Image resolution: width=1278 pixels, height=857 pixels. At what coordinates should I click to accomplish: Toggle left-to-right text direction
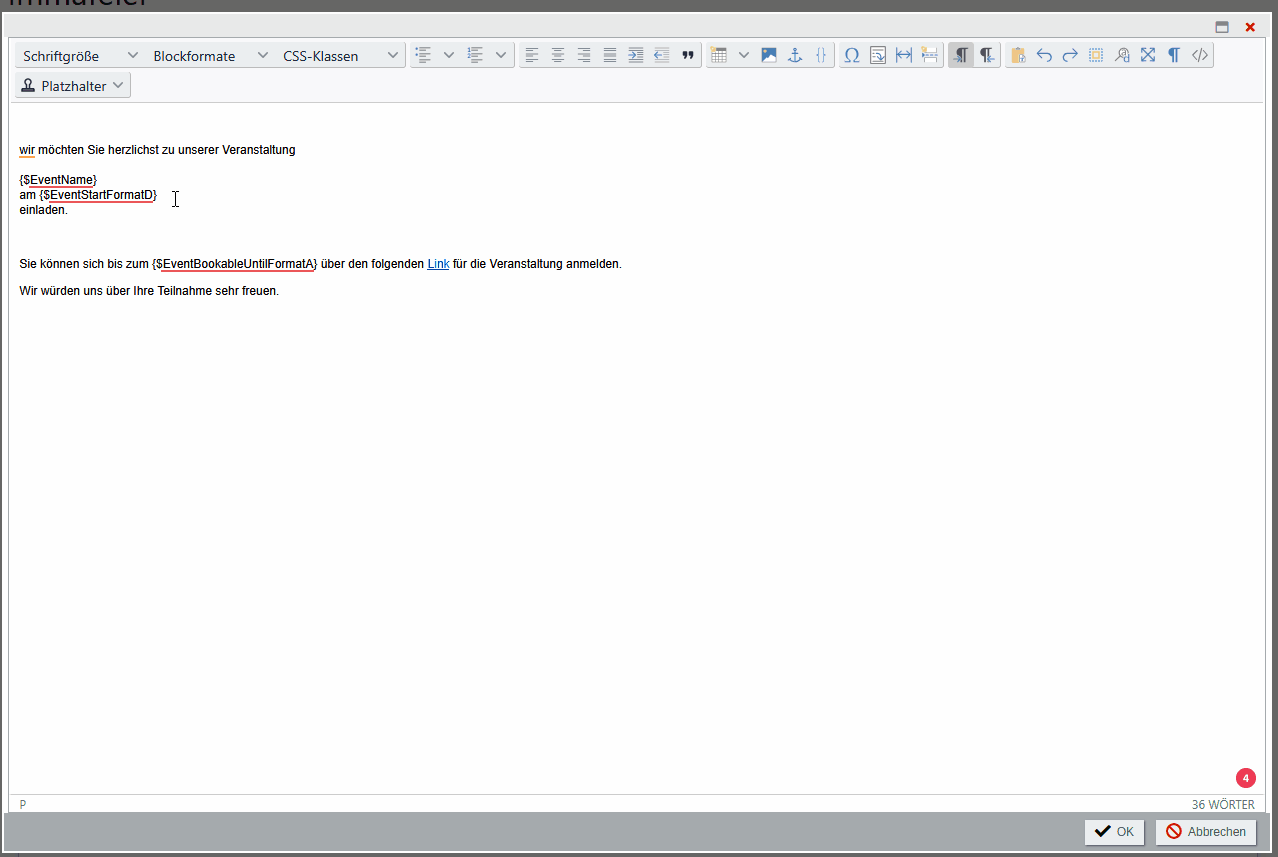click(961, 56)
